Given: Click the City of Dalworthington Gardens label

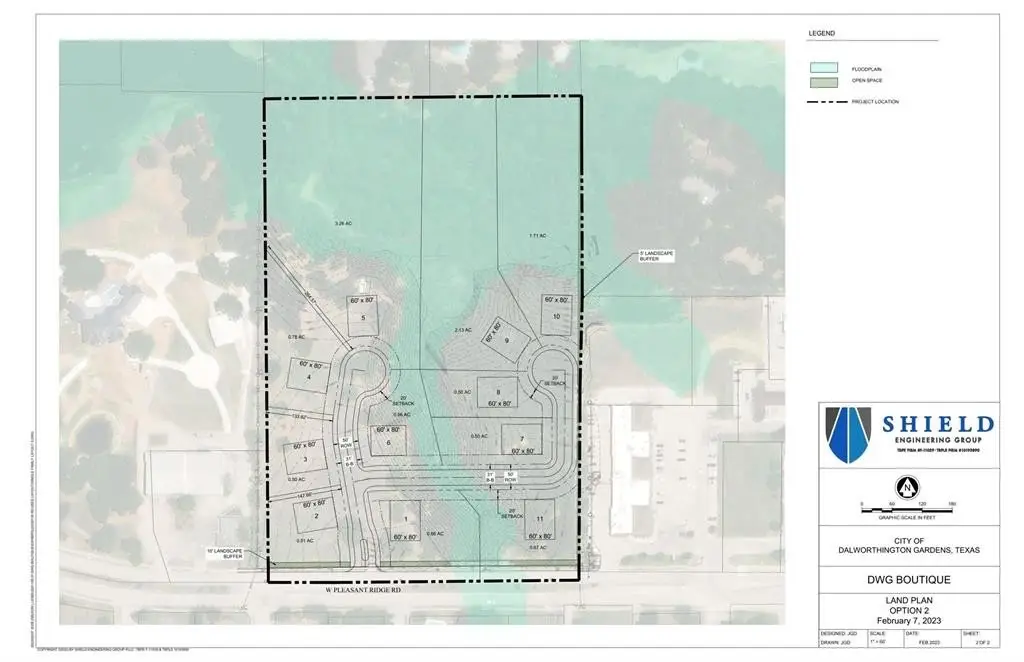Looking at the screenshot, I should pos(908,545).
